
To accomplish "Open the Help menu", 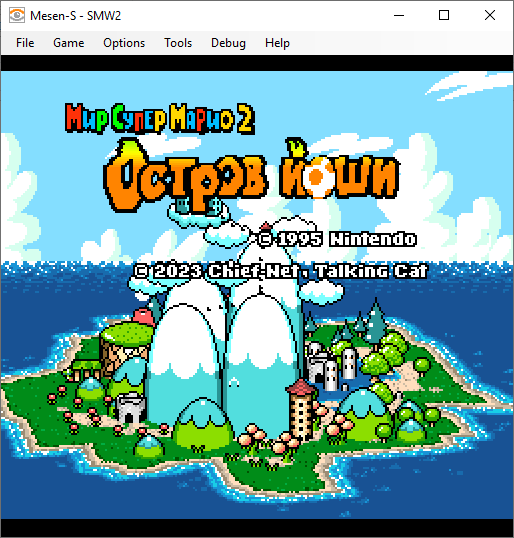I will point(277,43).
